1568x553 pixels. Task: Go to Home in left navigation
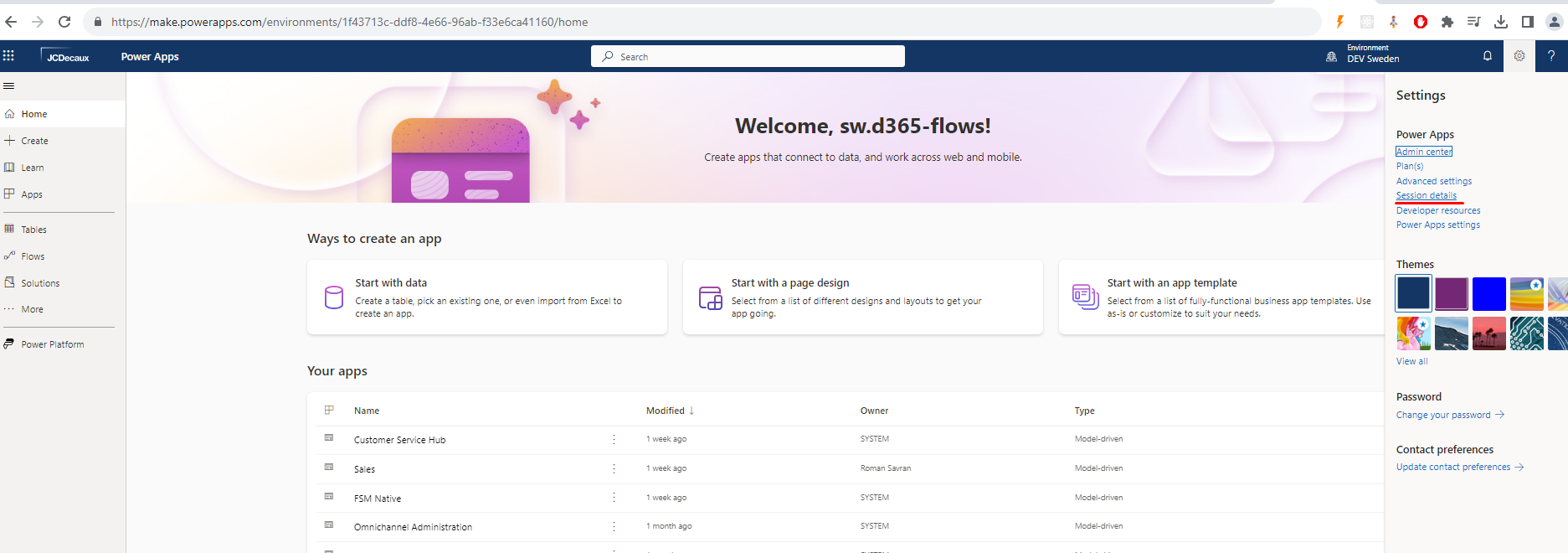coord(63,114)
